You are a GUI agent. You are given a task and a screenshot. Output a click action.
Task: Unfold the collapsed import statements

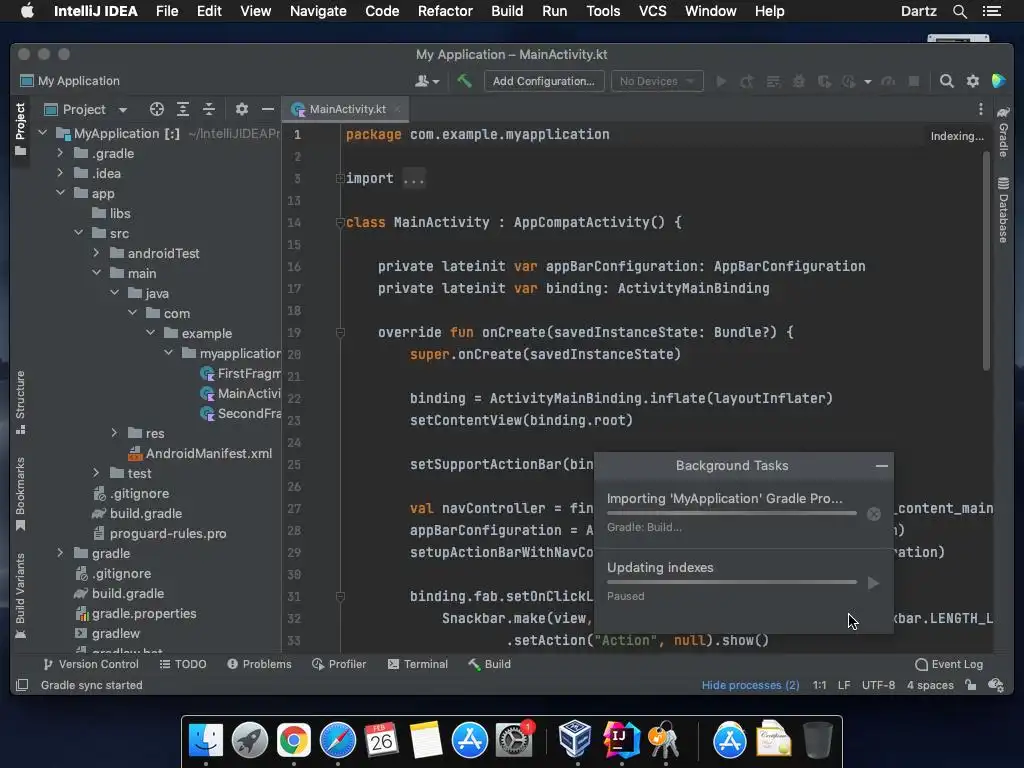(x=340, y=178)
